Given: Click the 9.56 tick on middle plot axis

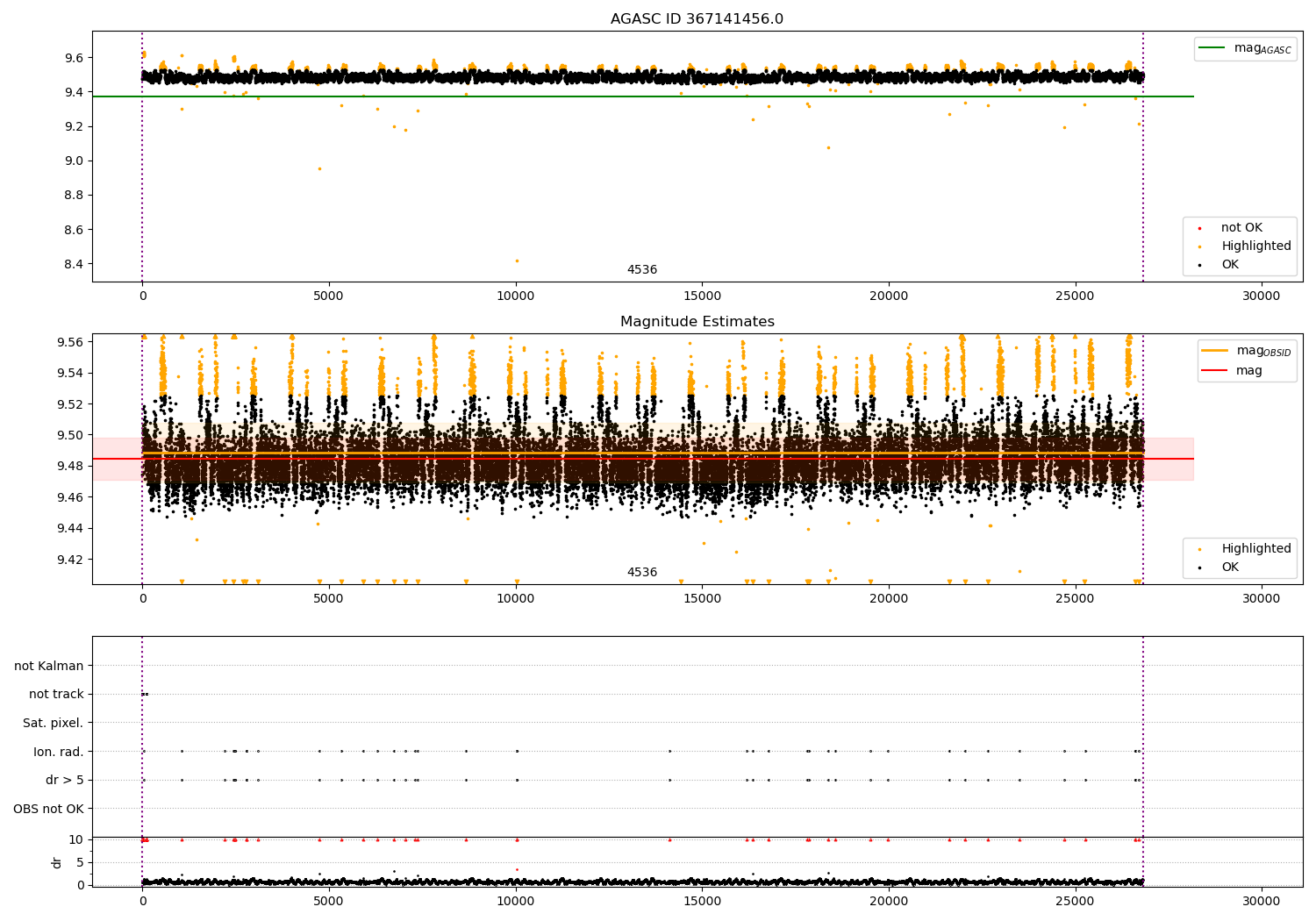Looking at the screenshot, I should coord(70,342).
